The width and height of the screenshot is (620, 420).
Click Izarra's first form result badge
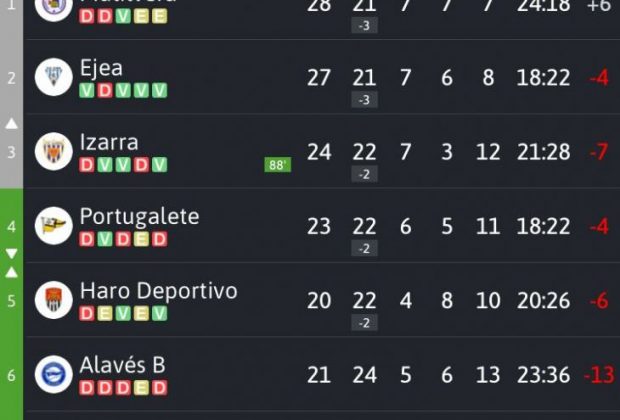point(86,165)
